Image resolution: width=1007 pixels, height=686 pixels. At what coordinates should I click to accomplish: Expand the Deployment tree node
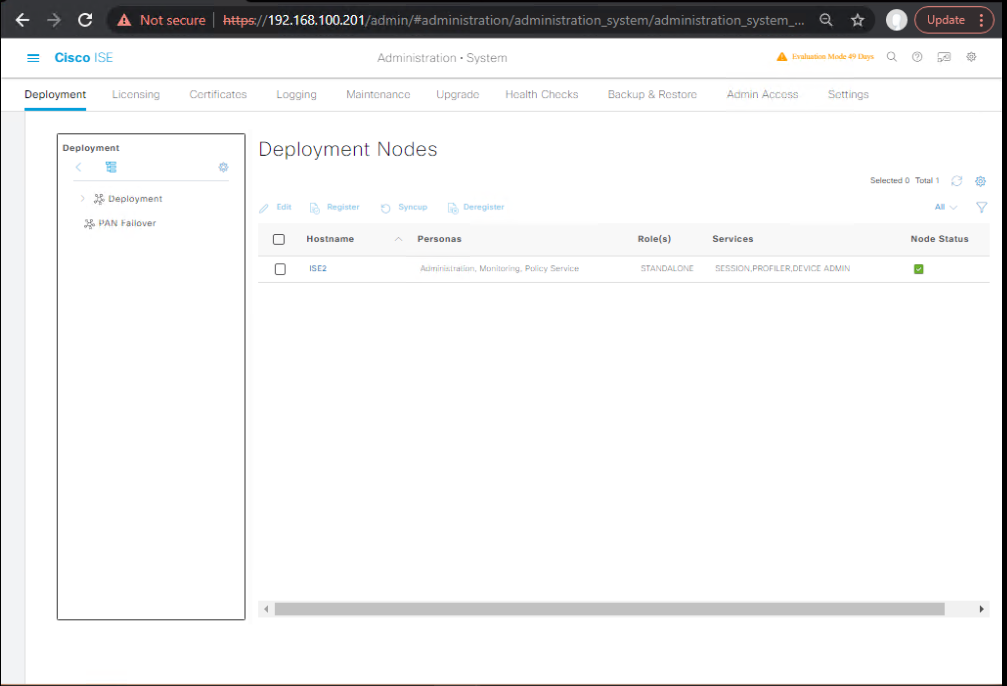point(82,198)
